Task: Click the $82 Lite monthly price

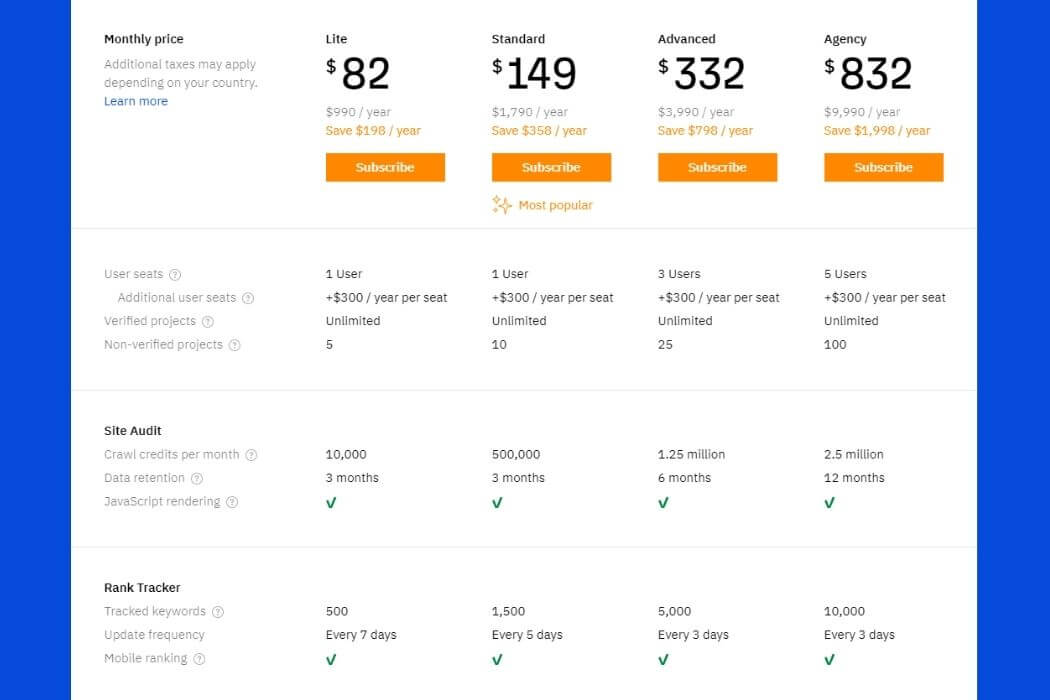Action: point(358,73)
